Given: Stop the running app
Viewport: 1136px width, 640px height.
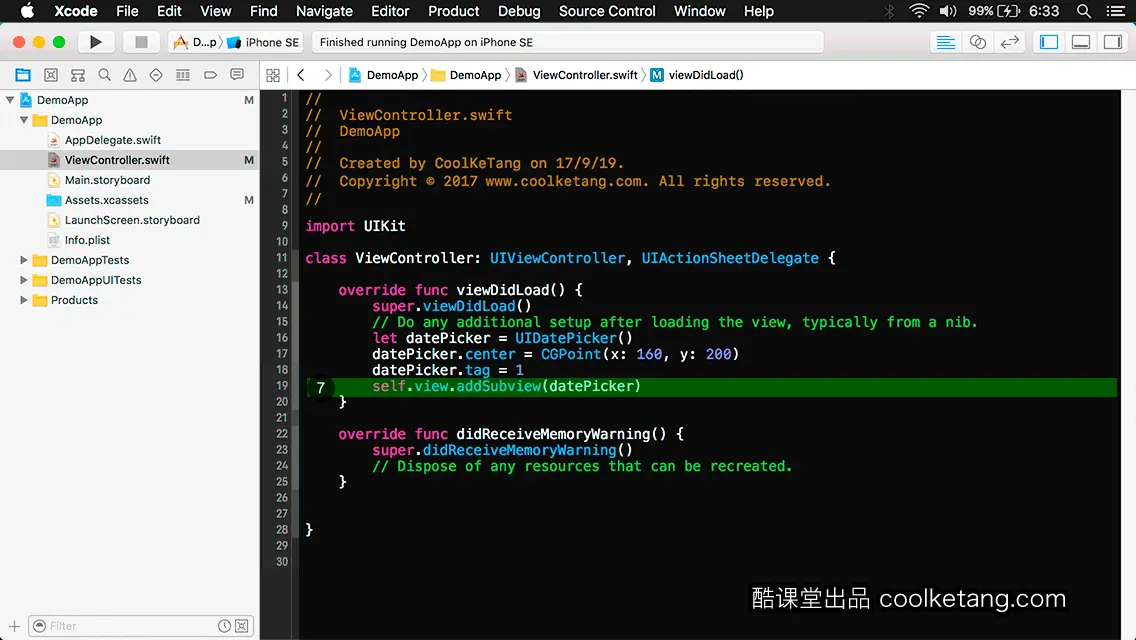Looking at the screenshot, I should coord(141,42).
